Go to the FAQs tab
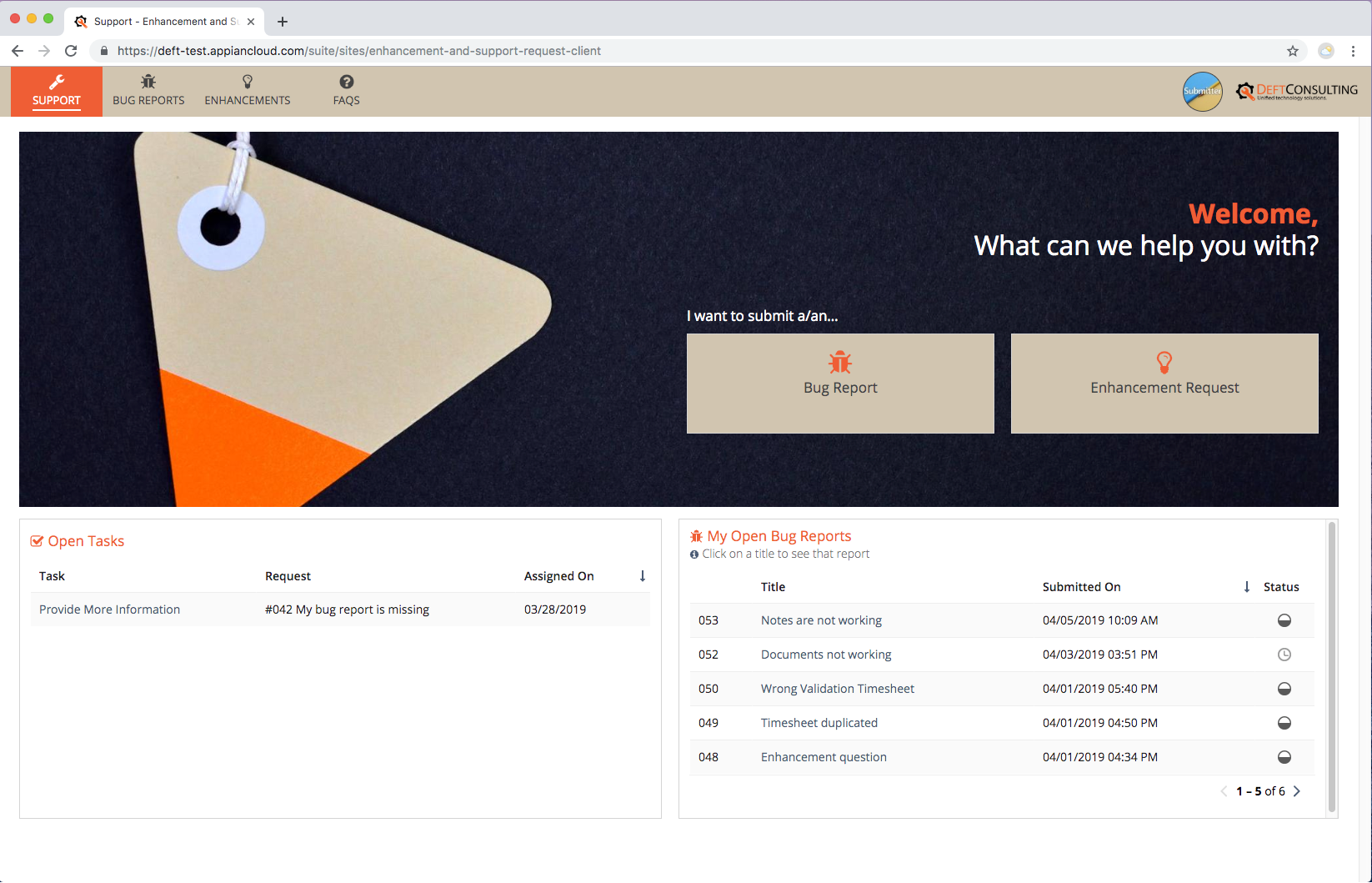This screenshot has height=883, width=1372. (x=347, y=91)
